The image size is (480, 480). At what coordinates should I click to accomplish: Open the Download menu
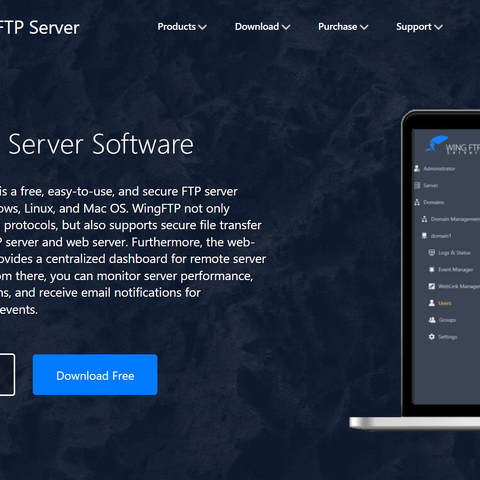pos(262,27)
